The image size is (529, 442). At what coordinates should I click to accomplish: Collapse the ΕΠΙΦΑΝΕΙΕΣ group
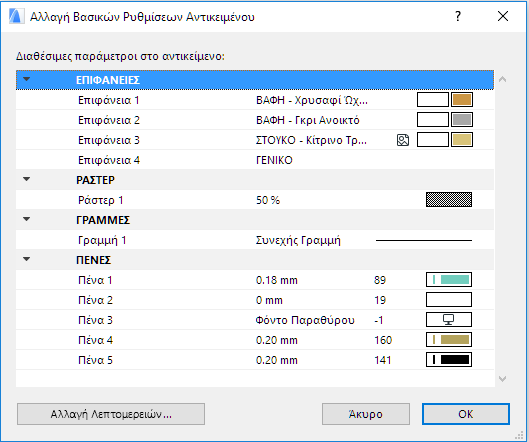[26, 80]
